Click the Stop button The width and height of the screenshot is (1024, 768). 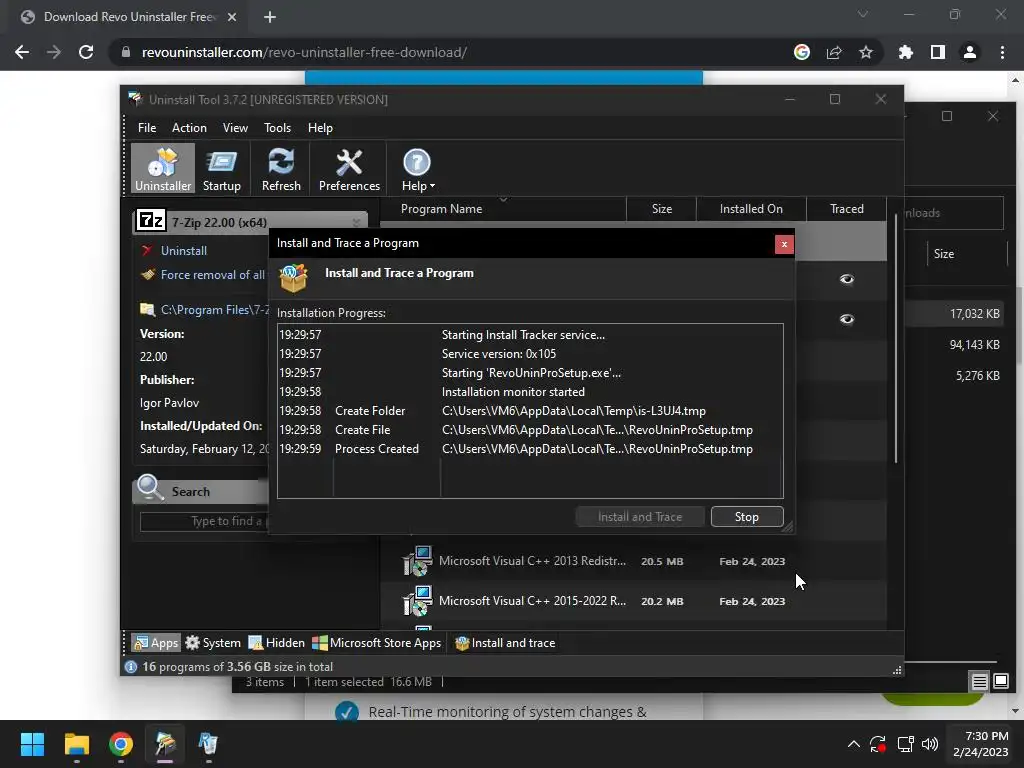(746, 517)
